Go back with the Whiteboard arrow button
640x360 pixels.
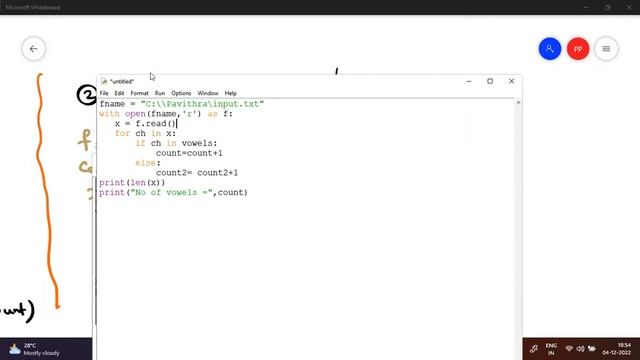(x=33, y=49)
